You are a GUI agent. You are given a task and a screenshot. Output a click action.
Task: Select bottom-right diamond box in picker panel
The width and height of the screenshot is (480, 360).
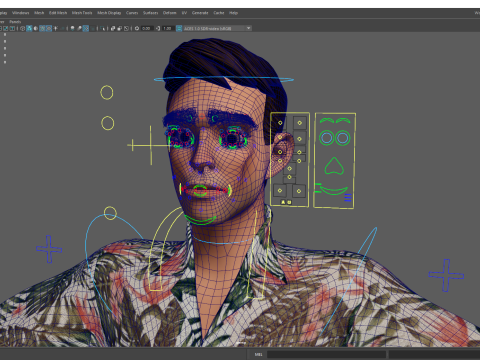click(299, 191)
